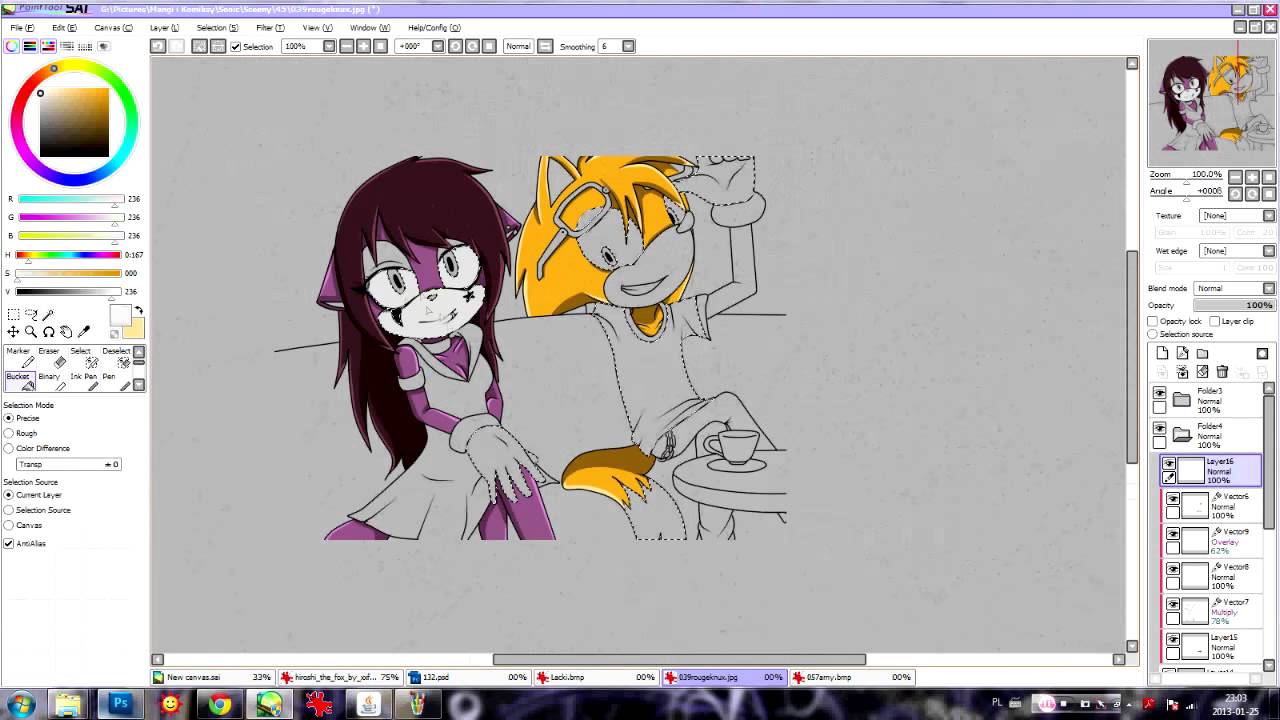The width and height of the screenshot is (1280, 720).
Task: Open the zoom percentage dropdown
Action: [x=329, y=46]
